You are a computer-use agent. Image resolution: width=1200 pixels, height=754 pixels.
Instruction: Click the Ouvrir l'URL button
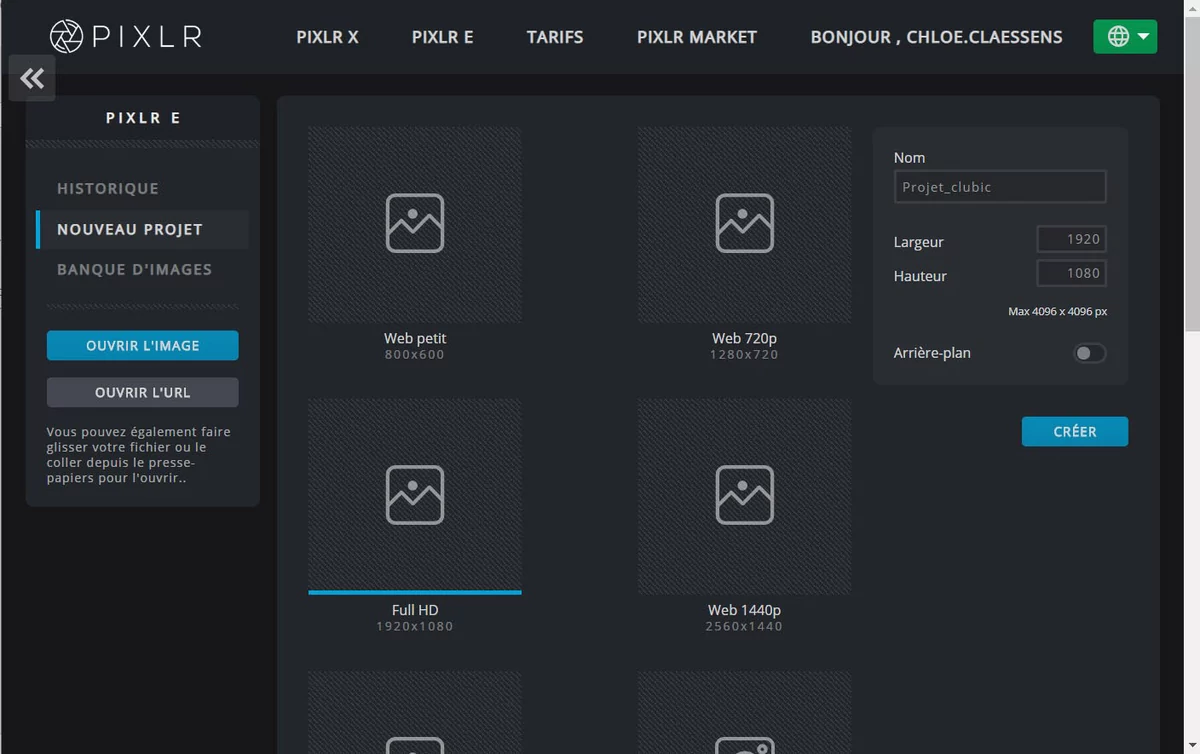pos(142,392)
